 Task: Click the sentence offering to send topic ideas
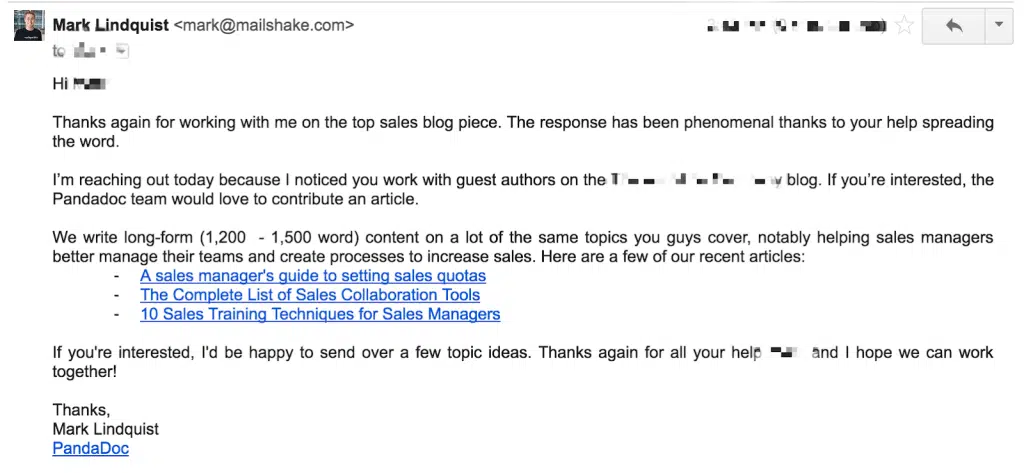[x=400, y=353]
